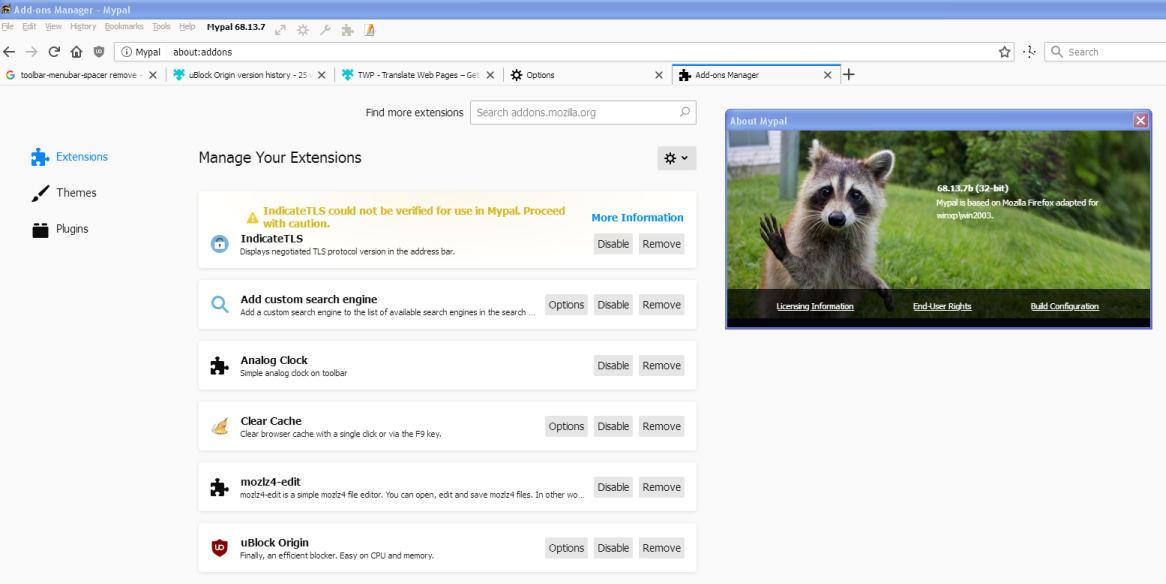Open Build Configuration in About Mypal
The image size is (1166, 584).
[x=1064, y=307]
